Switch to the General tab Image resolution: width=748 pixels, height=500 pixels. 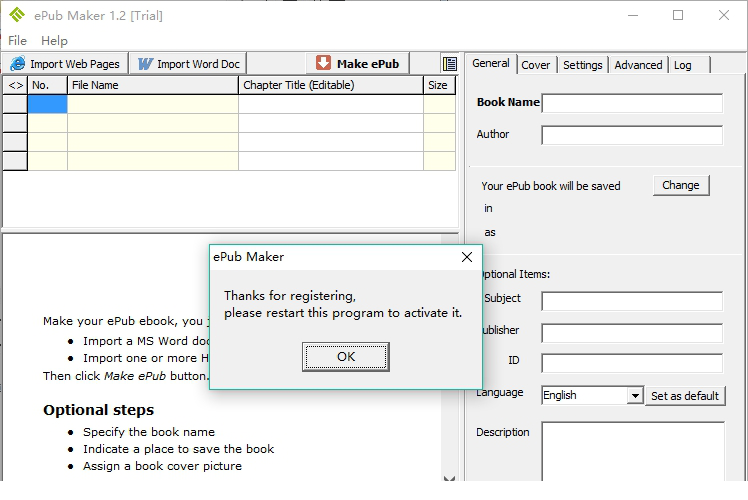tap(491, 63)
